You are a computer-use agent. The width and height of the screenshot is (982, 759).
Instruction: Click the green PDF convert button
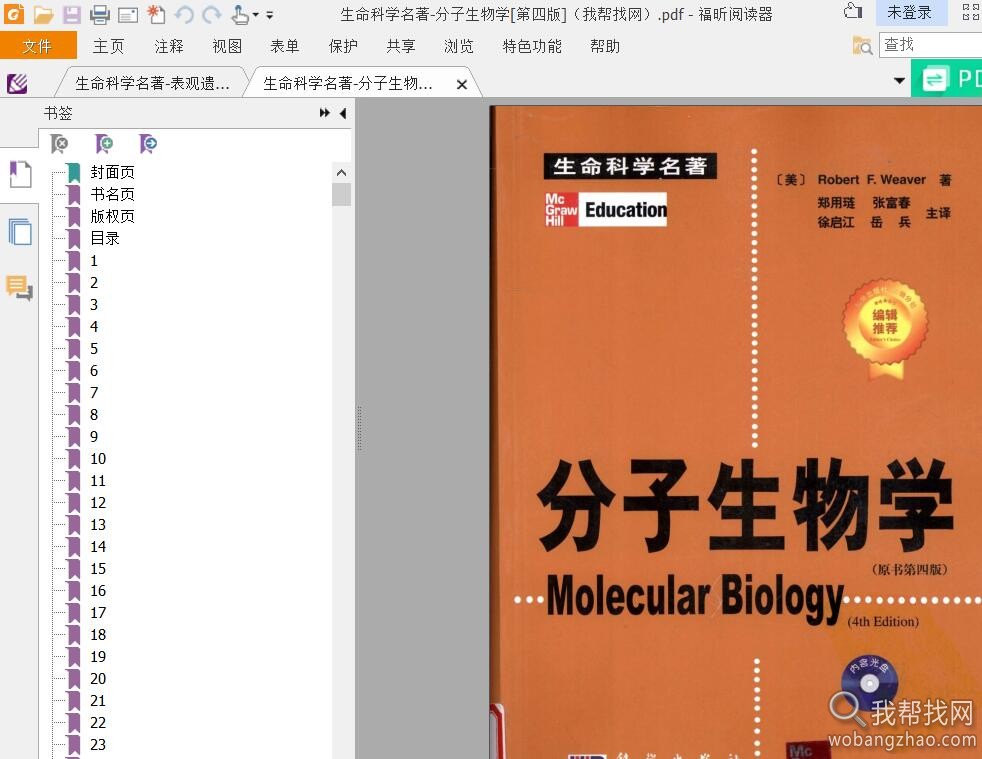coord(947,79)
